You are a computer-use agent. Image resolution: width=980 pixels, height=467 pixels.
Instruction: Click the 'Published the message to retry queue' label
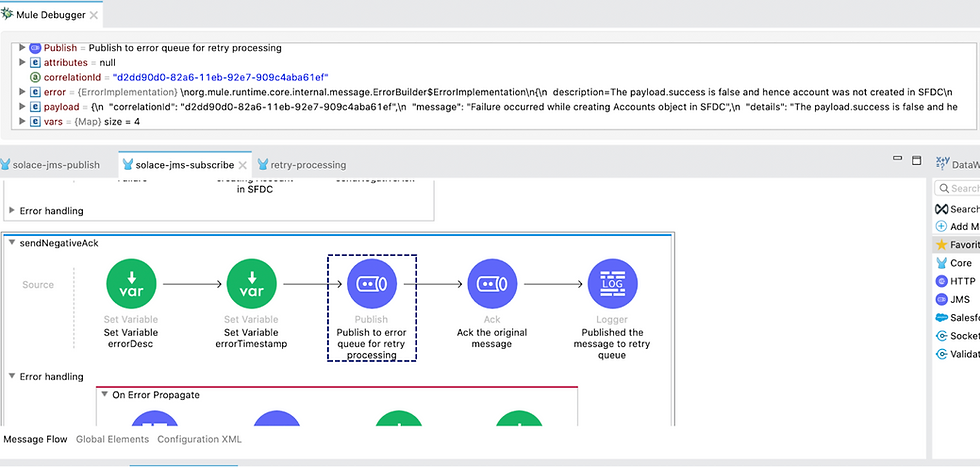(612, 344)
